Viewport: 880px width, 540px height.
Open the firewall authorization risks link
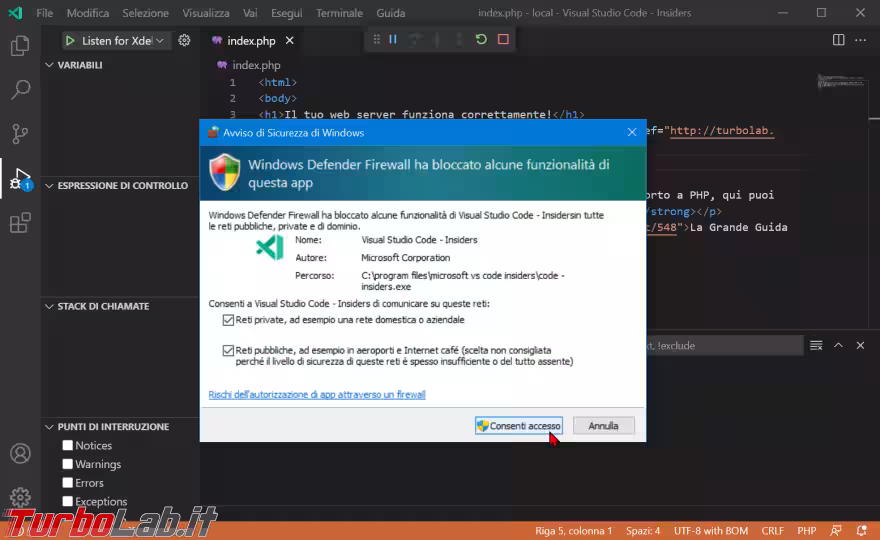317,395
